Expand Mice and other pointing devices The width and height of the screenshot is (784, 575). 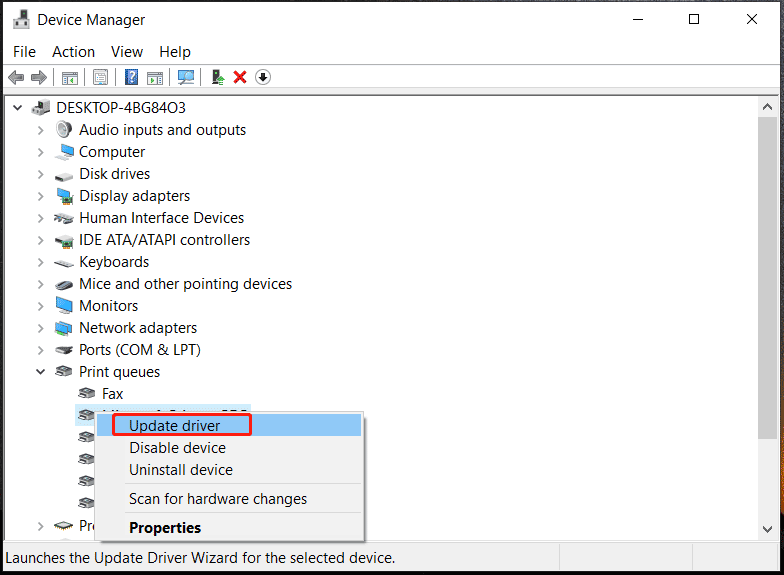tap(40, 284)
